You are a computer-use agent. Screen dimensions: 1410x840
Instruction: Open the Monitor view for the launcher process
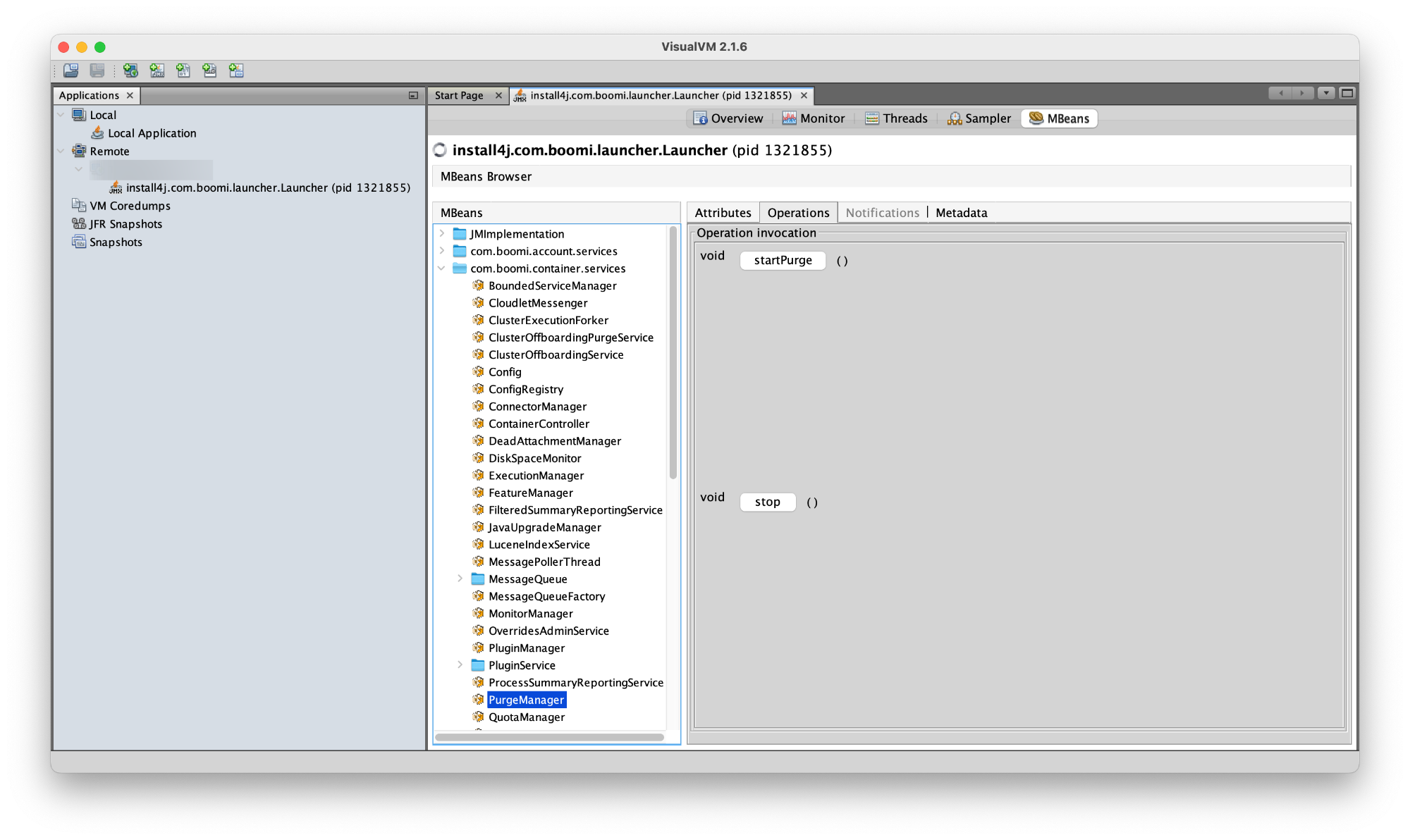tap(814, 118)
